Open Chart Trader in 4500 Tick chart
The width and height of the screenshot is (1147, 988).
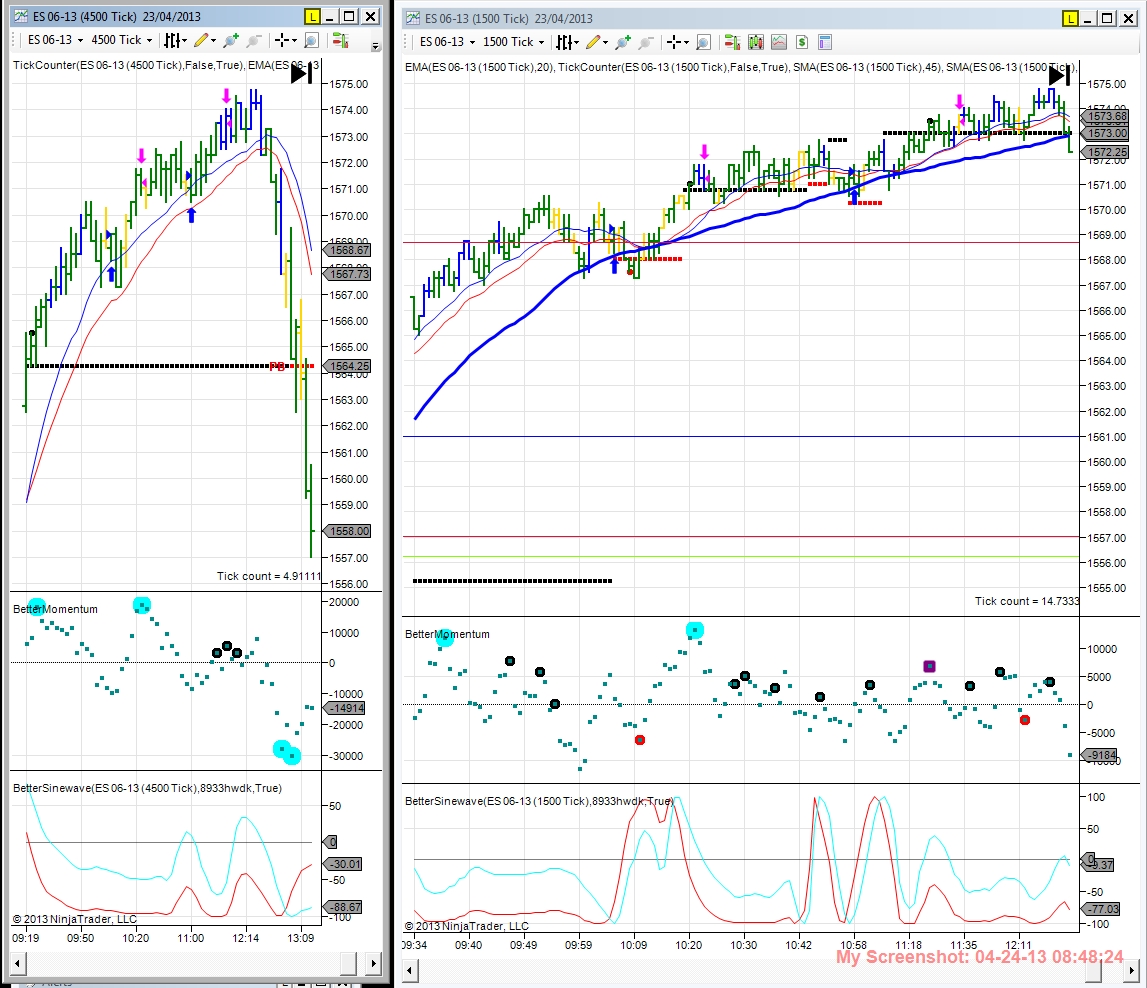click(340, 40)
